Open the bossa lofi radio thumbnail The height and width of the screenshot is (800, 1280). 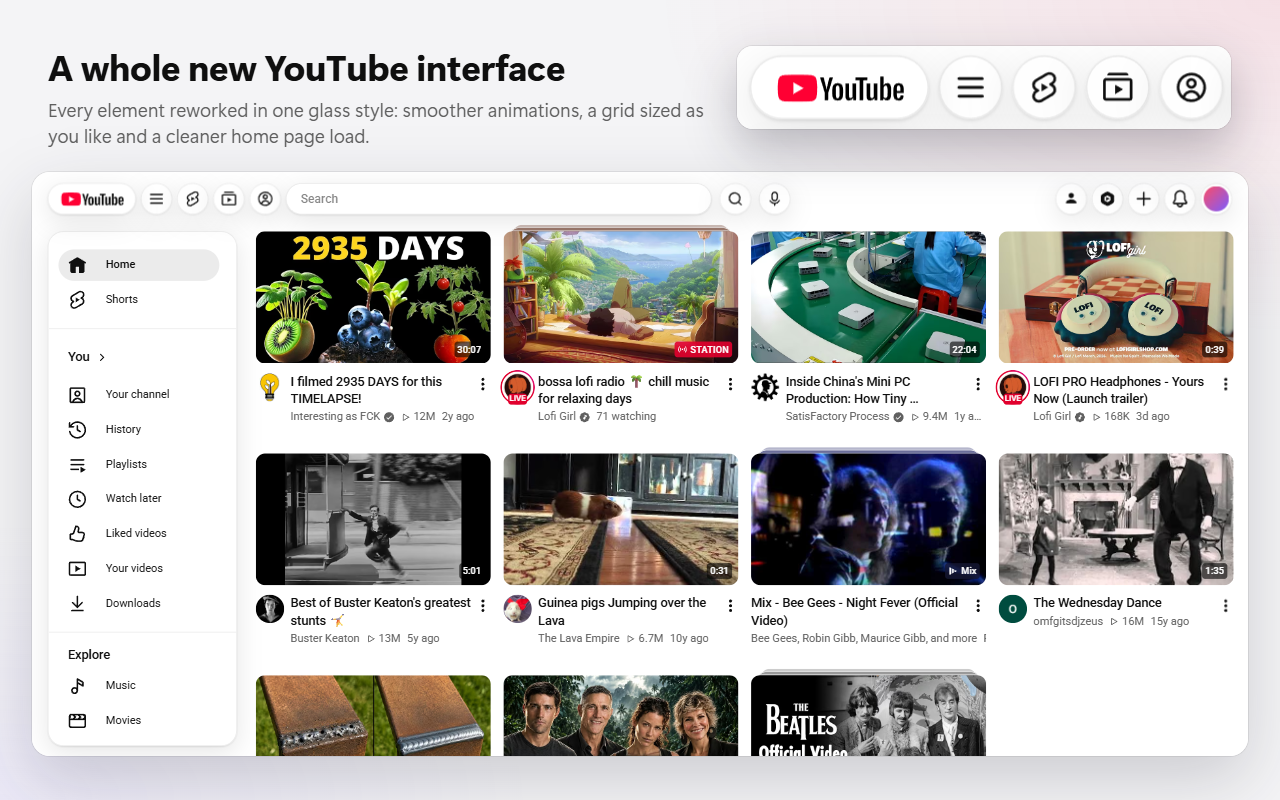pyautogui.click(x=621, y=297)
